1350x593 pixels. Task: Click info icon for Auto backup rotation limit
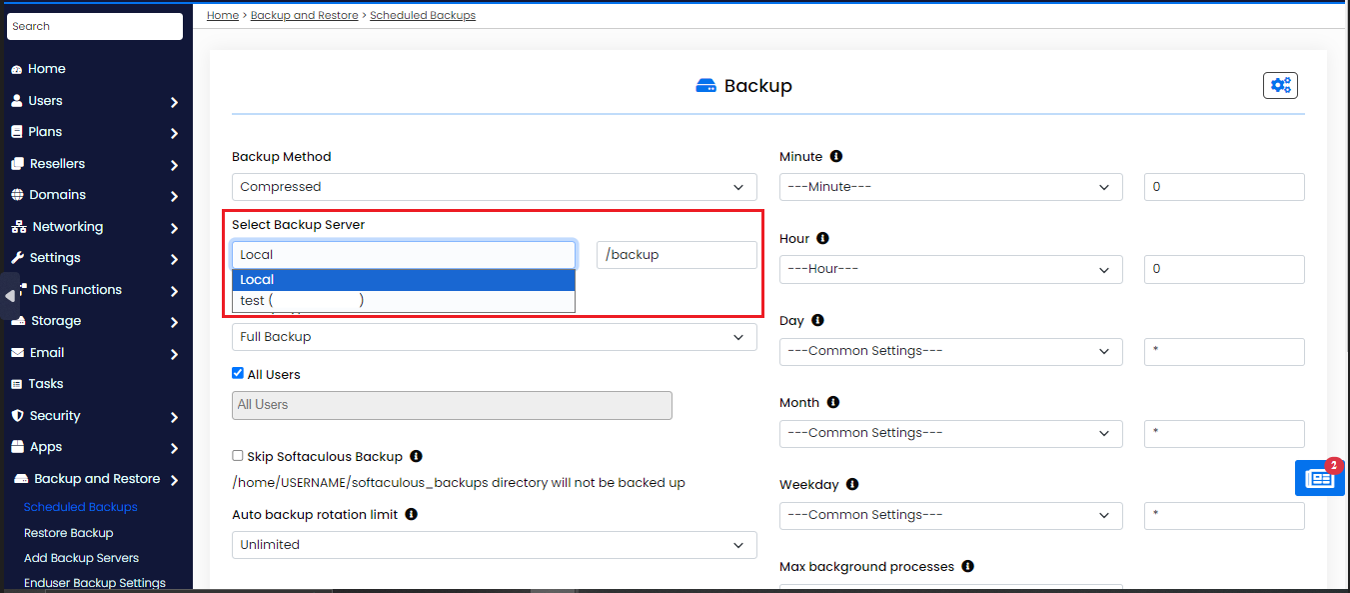411,514
